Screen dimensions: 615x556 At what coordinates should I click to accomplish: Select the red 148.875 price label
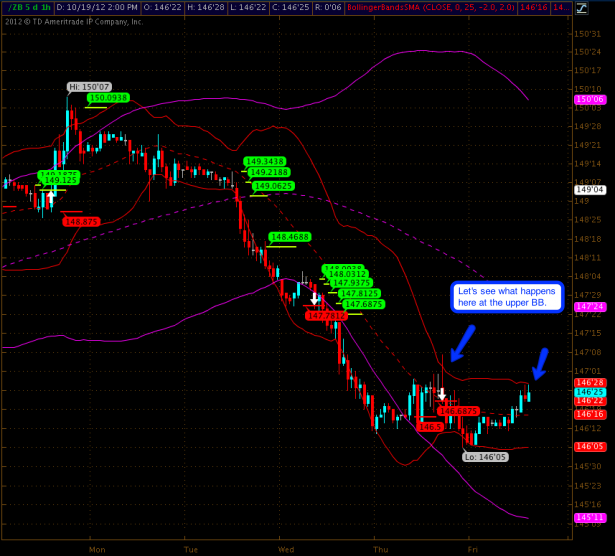[x=80, y=221]
